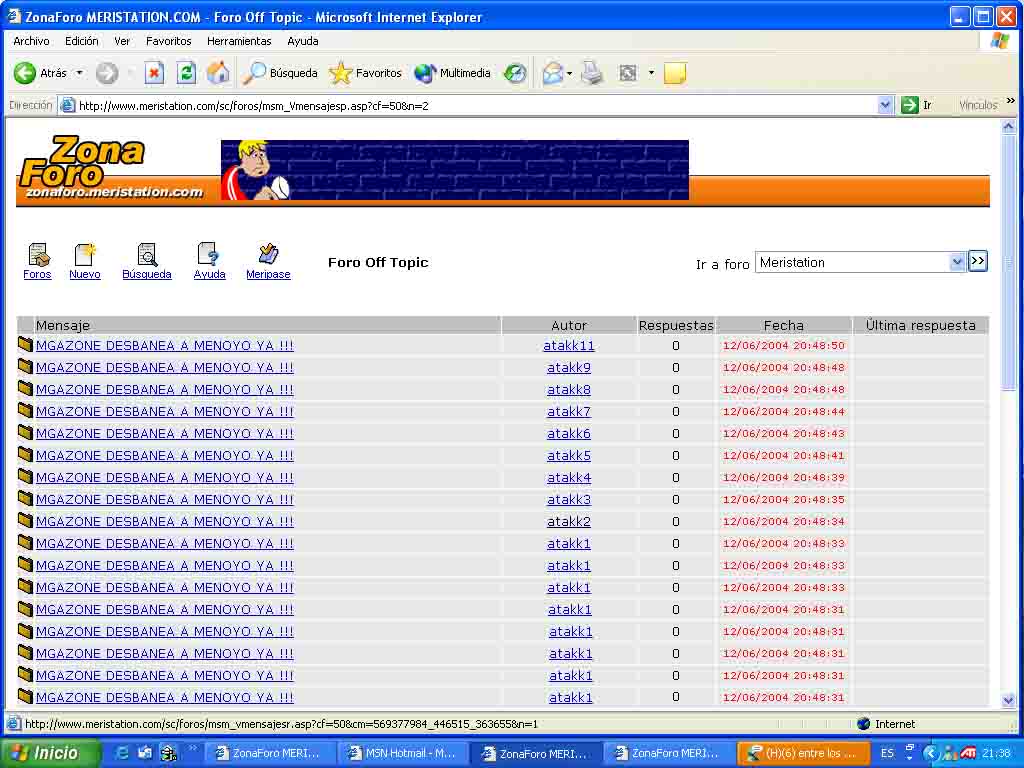
Task: Click the page scrollbar up arrow
Action: coord(1009,126)
